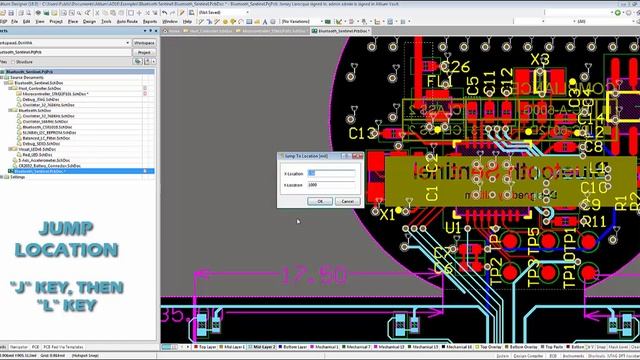Click the Home tab house icon

(x=165, y=31)
